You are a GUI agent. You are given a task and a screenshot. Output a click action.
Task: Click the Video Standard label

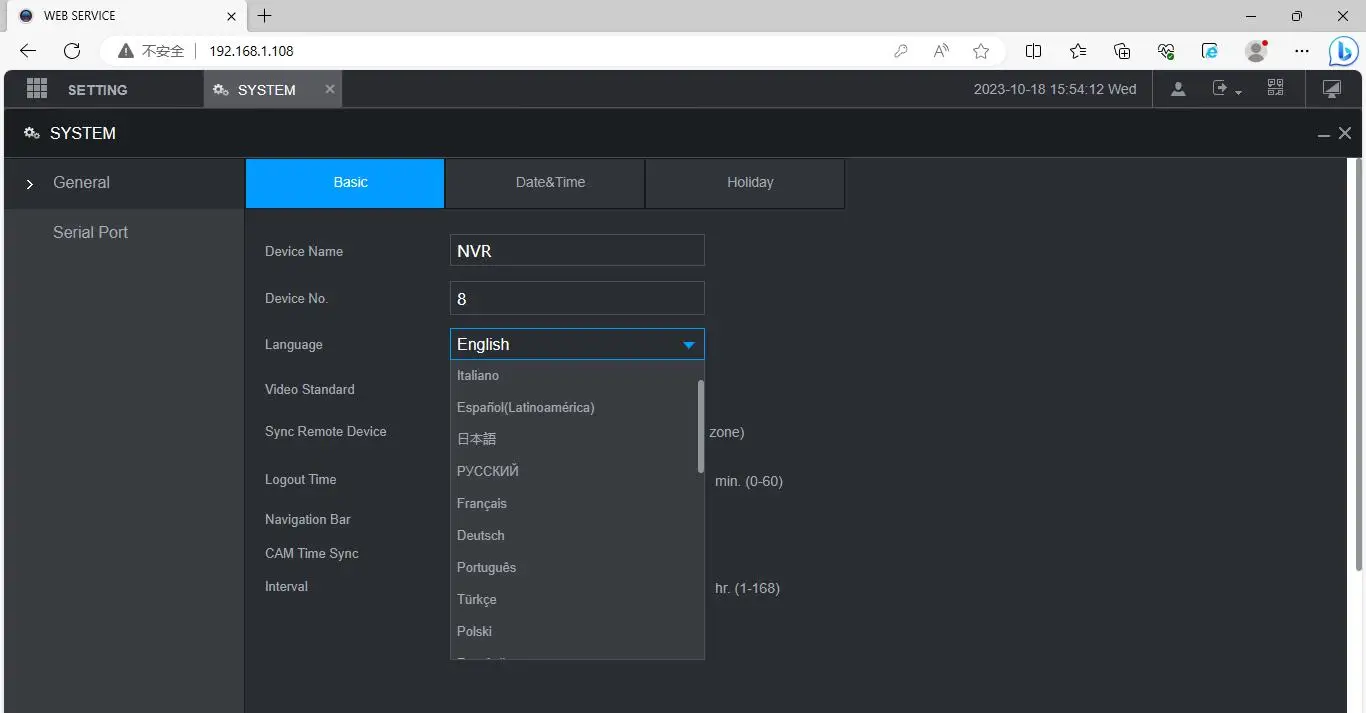309,390
